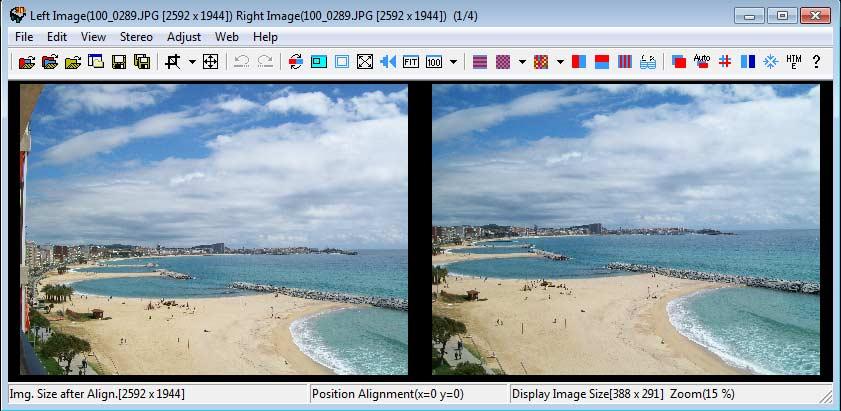Open dropdown arrow next to 100% zoom
This screenshot has width=841, height=411.
point(453,62)
